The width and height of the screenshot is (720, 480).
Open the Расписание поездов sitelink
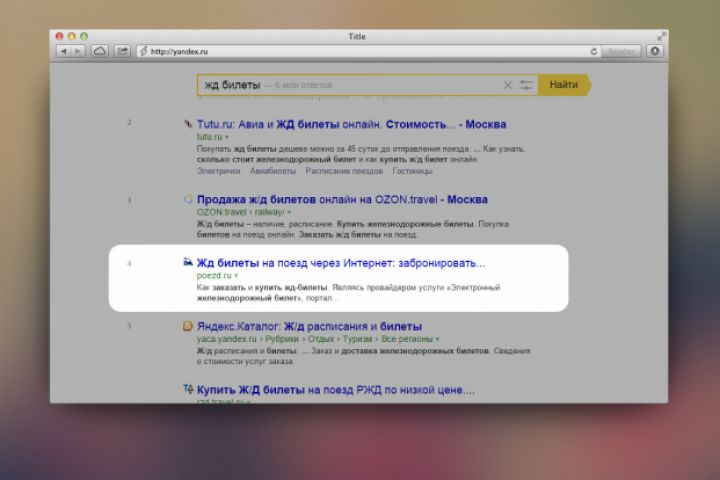pyautogui.click(x=344, y=171)
